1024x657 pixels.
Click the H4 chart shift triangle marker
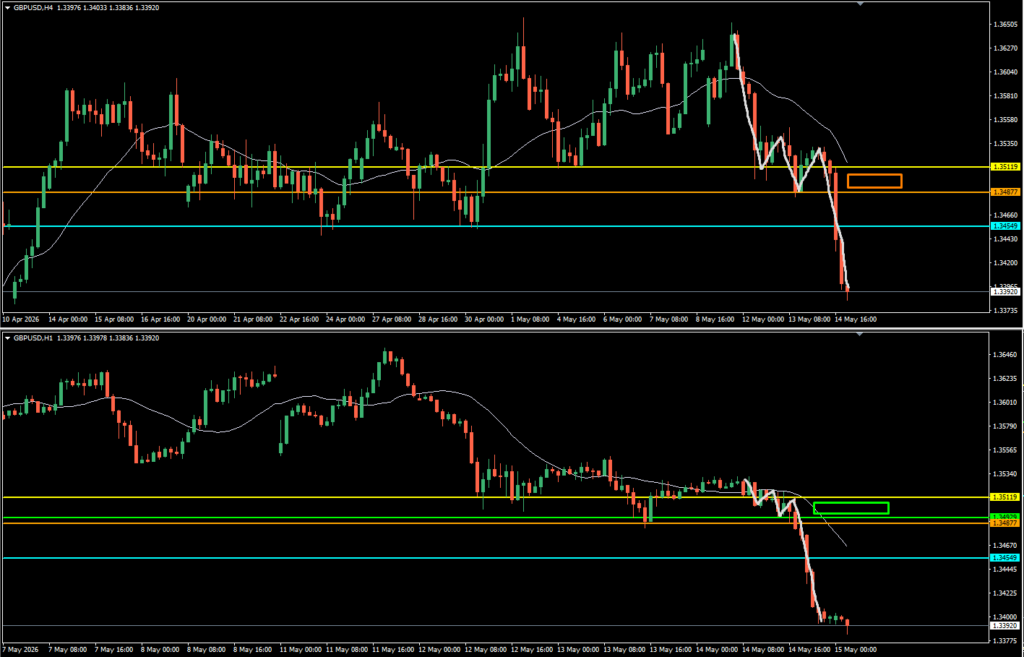(x=860, y=4)
